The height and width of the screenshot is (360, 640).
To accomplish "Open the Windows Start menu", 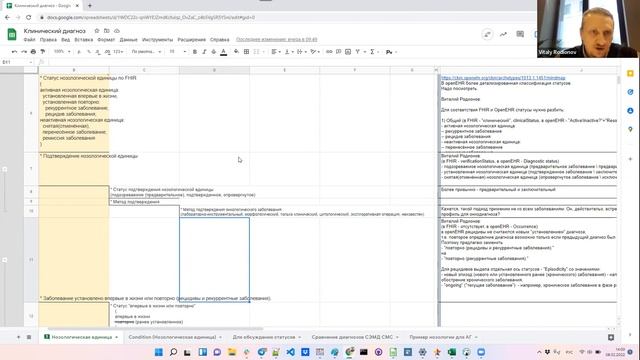I will 159,352.
